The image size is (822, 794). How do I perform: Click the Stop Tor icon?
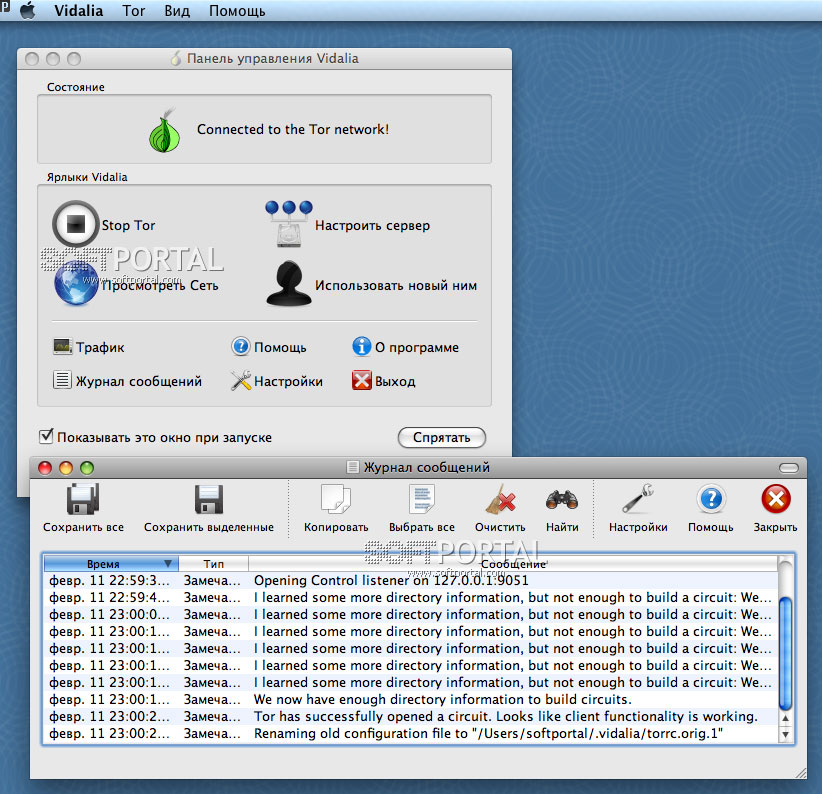75,224
